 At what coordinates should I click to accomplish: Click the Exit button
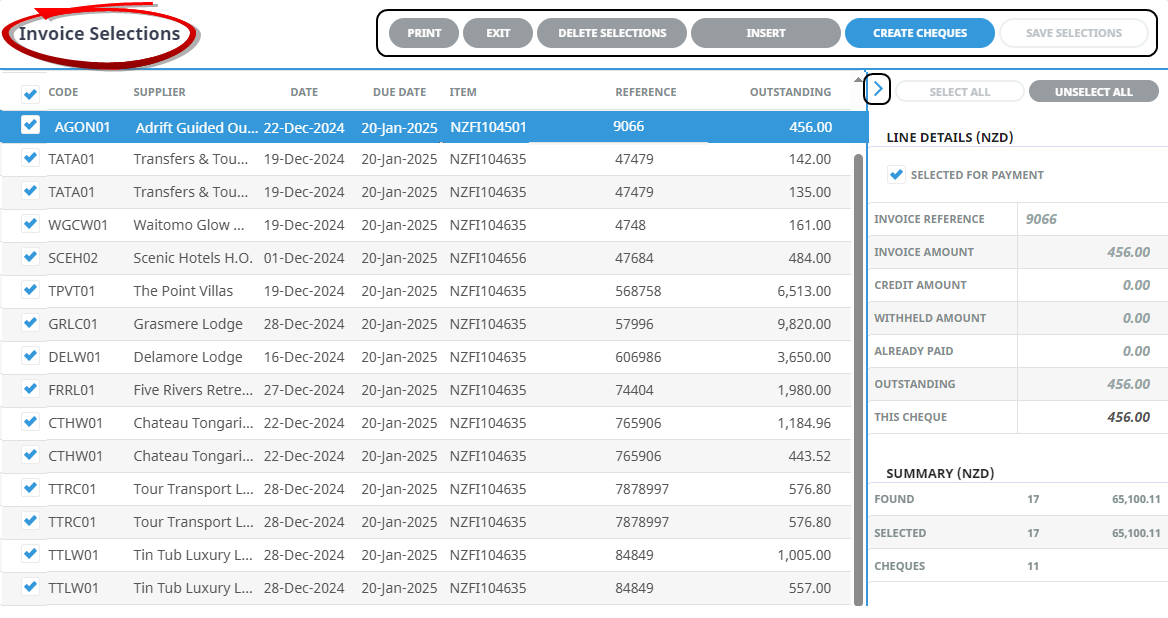click(498, 33)
